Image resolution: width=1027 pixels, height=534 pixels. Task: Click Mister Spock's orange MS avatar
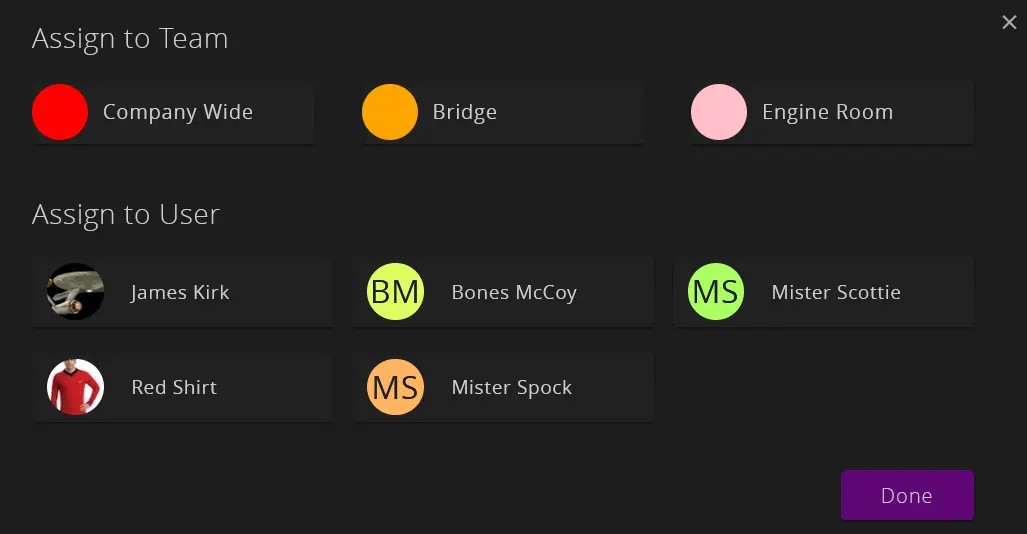[x=396, y=387]
